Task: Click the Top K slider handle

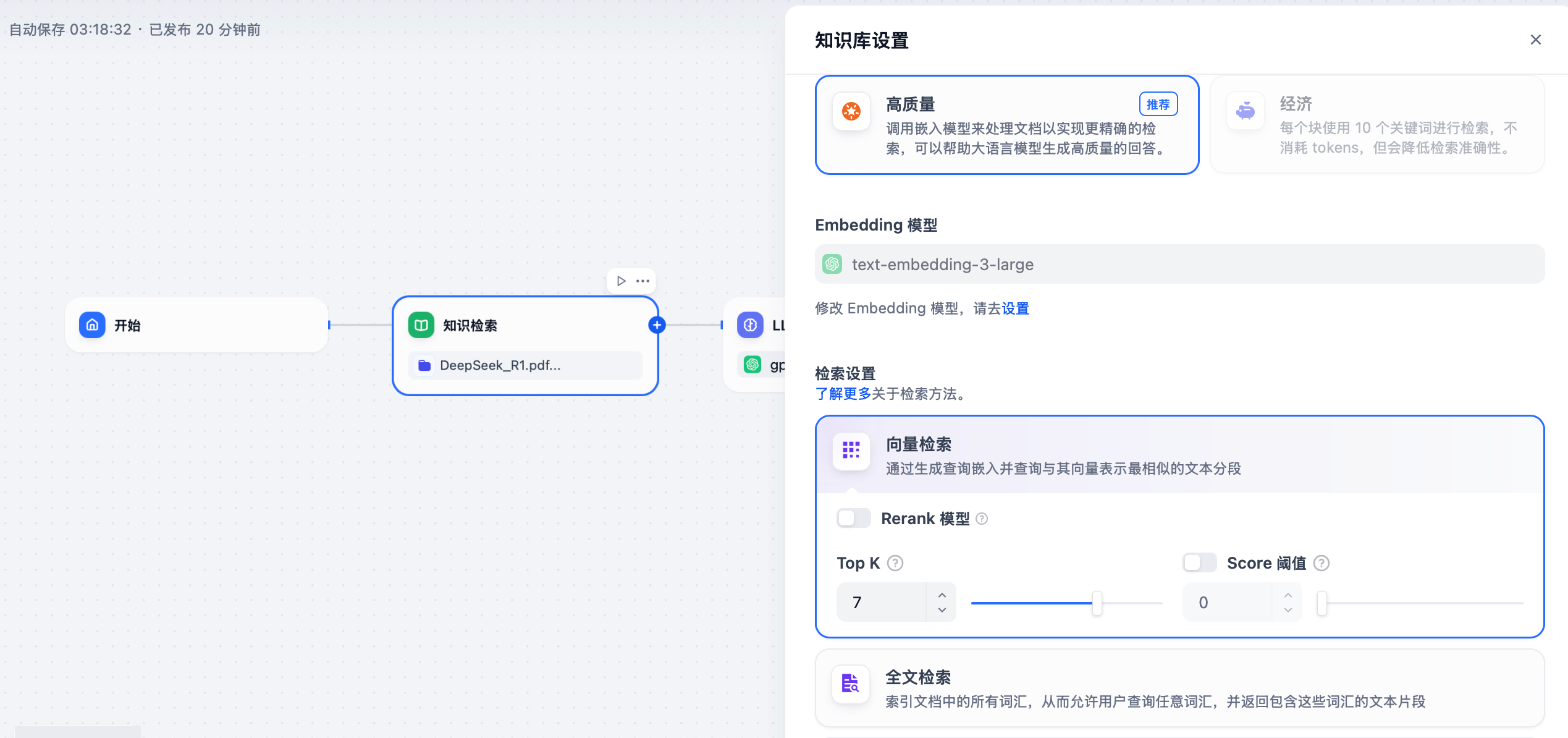Action: point(1097,603)
